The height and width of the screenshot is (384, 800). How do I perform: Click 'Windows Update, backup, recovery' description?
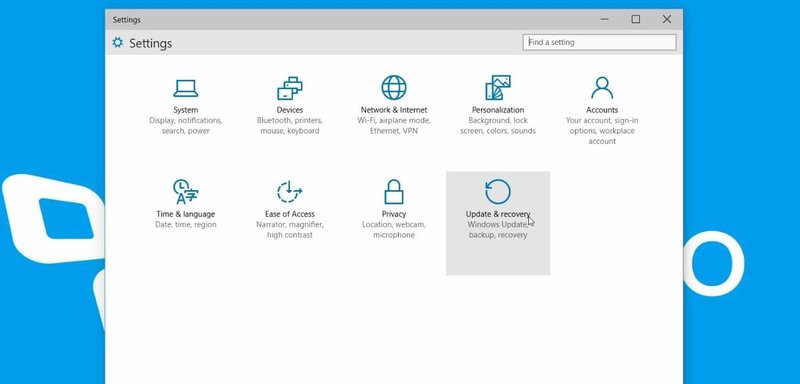[498, 230]
